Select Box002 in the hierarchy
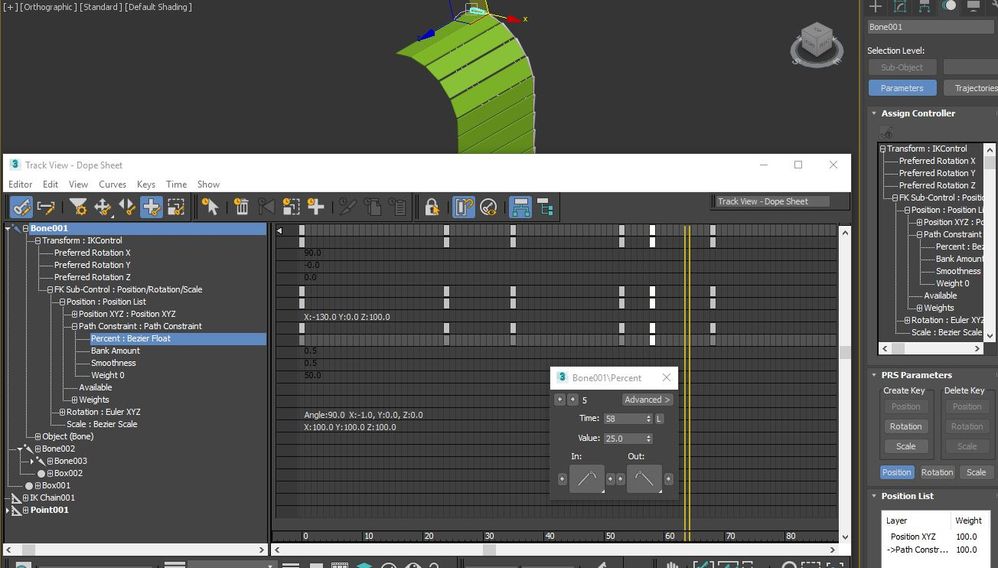 click(68, 473)
